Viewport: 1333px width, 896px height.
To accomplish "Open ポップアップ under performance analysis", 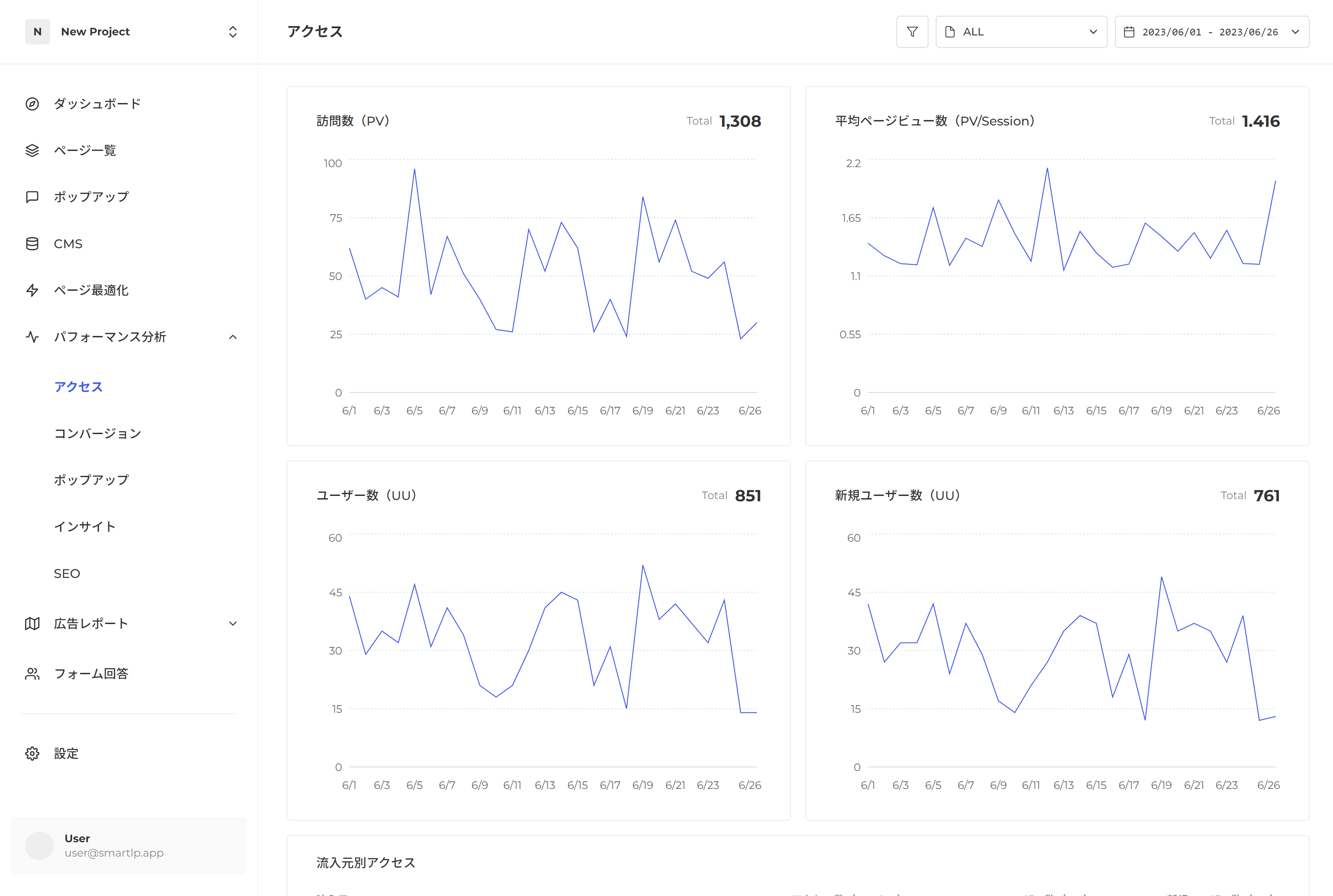I will [x=91, y=480].
